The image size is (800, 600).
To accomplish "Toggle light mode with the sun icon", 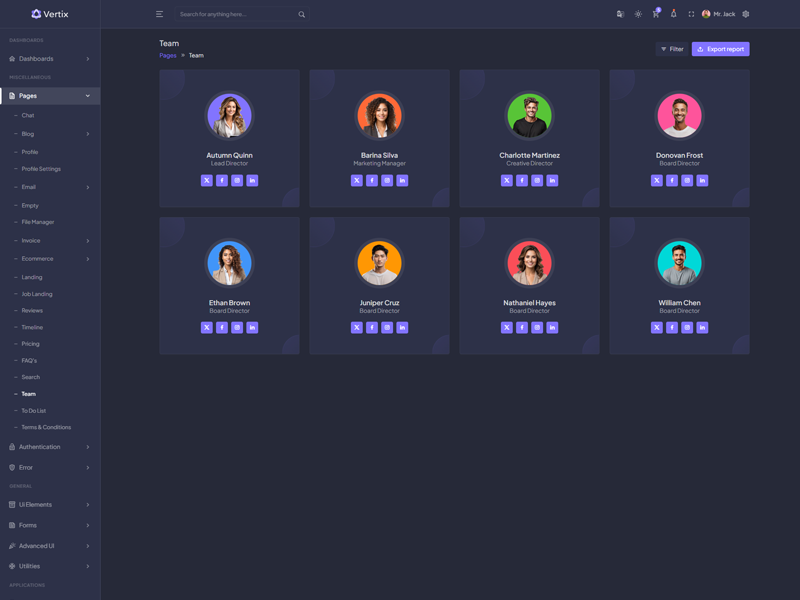I will point(638,14).
